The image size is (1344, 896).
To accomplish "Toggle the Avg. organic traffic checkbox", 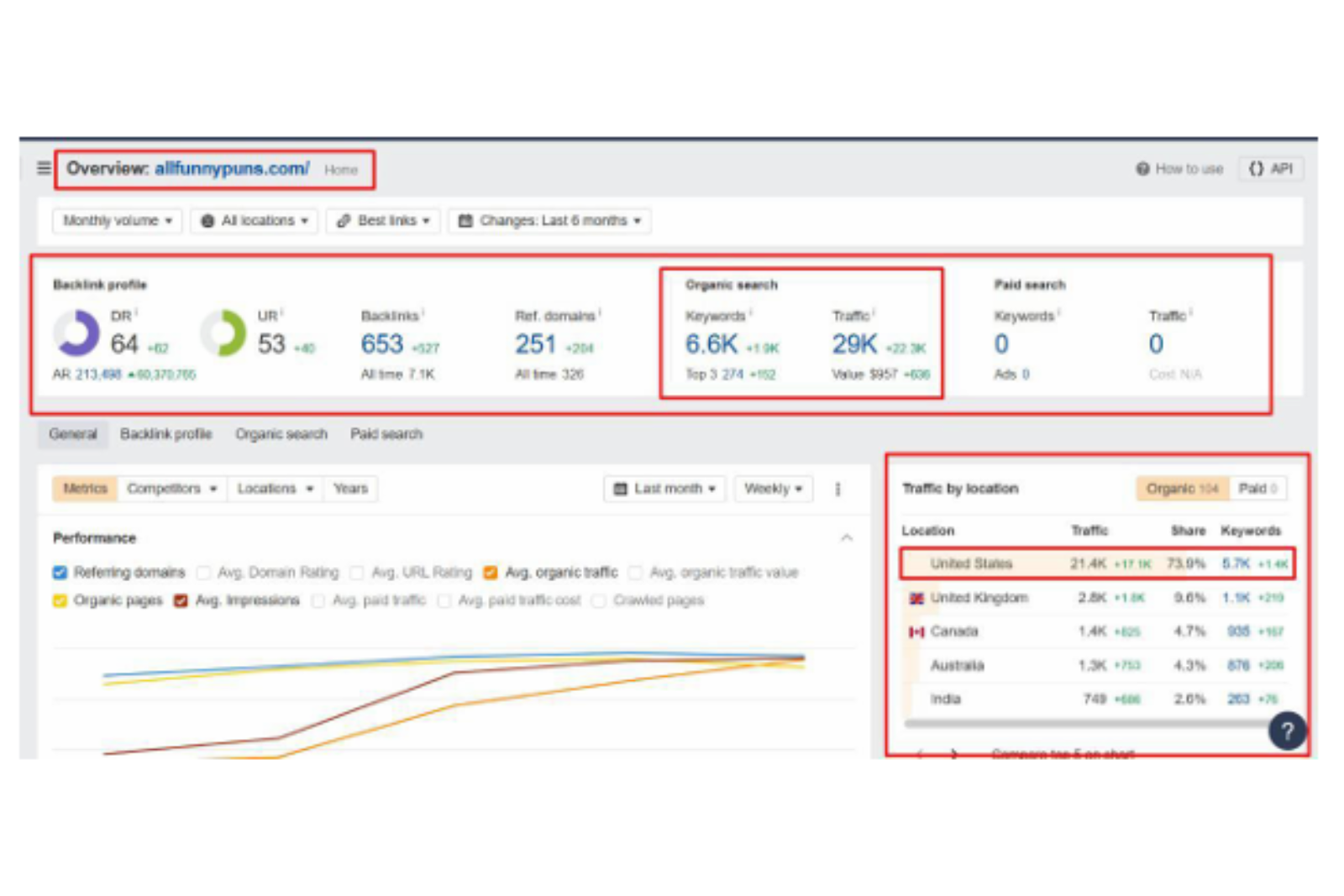I will 491,573.
